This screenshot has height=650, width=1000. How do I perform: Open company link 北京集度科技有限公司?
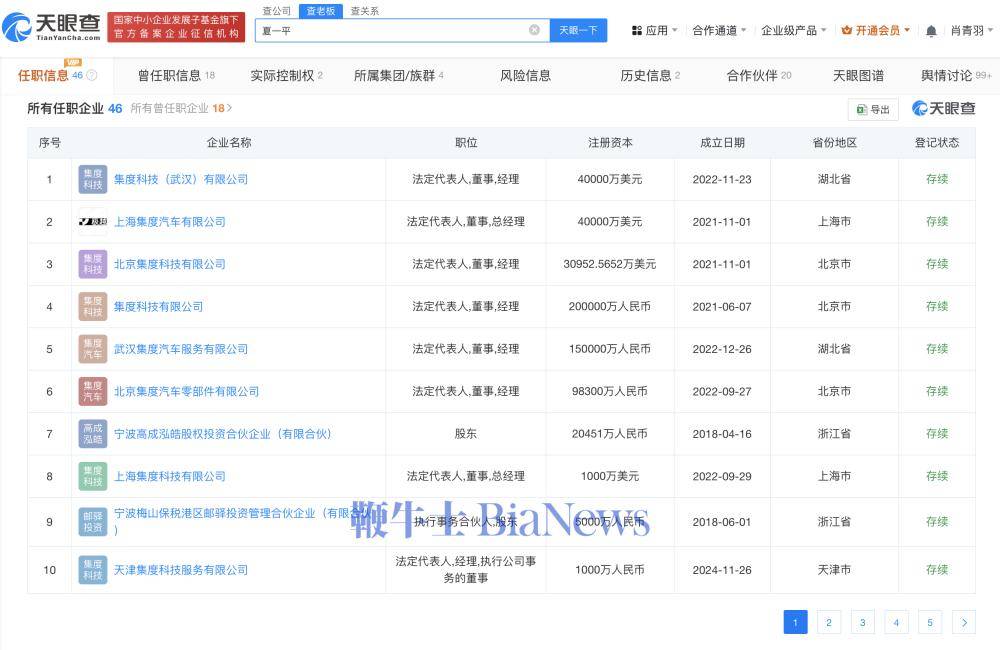pyautogui.click(x=170, y=264)
